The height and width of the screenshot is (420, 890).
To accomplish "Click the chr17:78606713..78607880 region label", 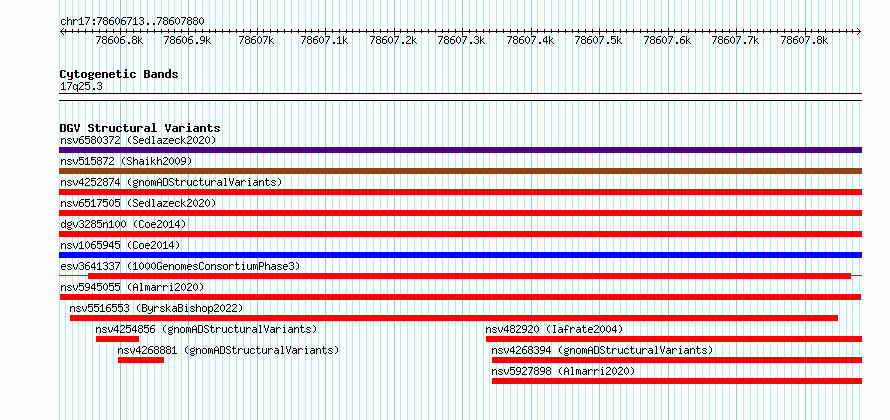I will coord(132,21).
